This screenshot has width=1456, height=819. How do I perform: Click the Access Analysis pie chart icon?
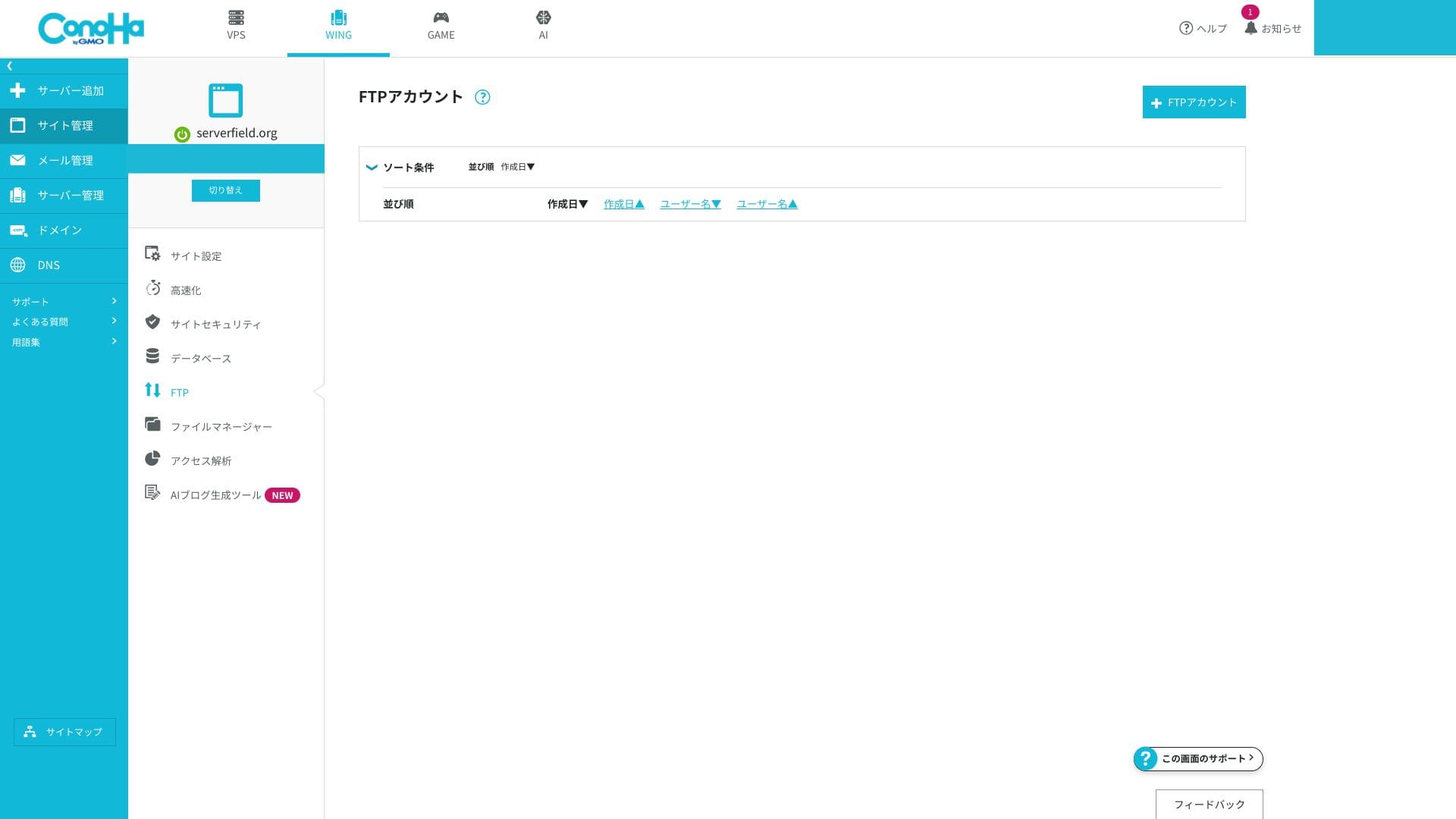click(152, 459)
